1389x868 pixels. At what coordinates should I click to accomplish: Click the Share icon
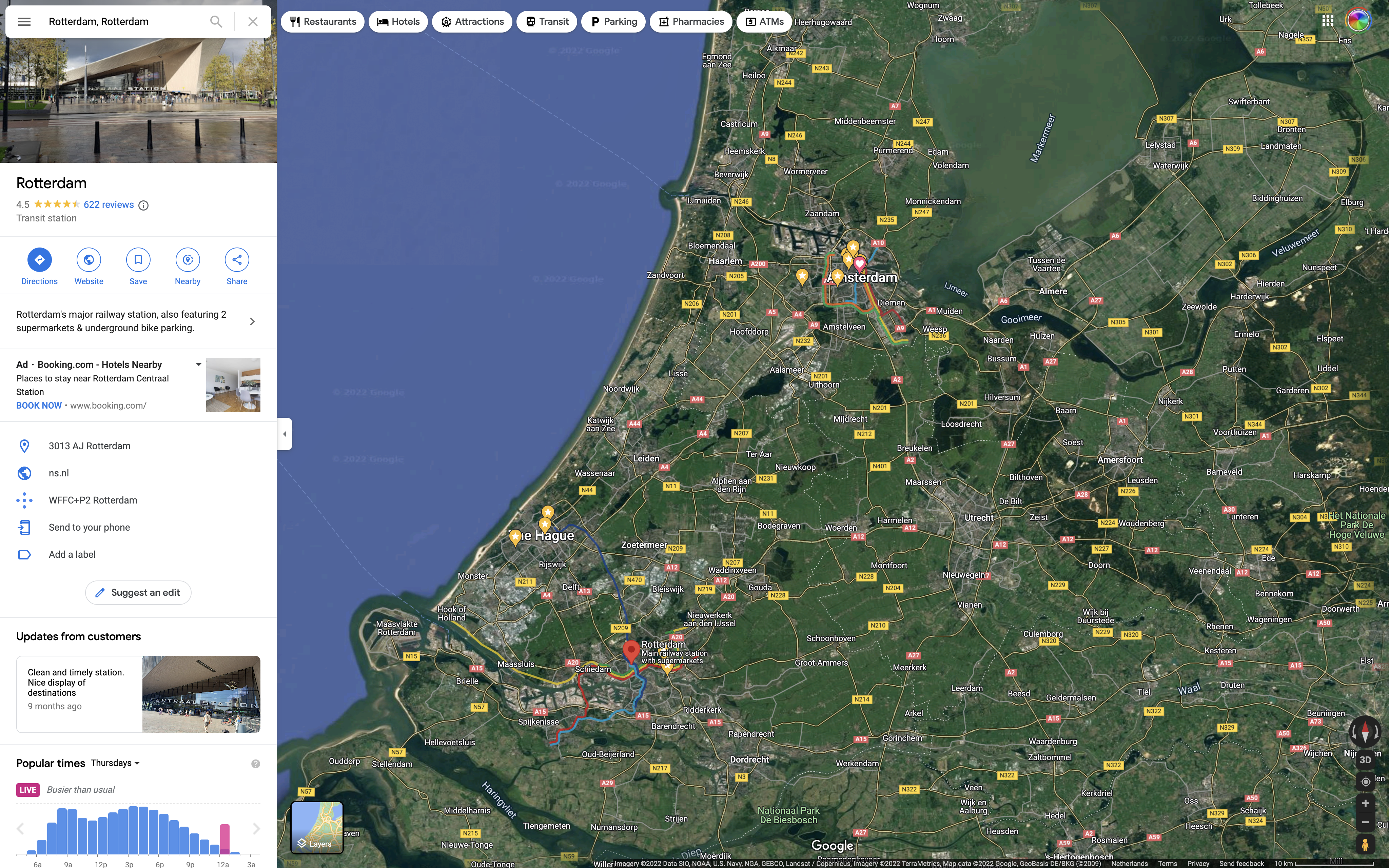pos(236,260)
